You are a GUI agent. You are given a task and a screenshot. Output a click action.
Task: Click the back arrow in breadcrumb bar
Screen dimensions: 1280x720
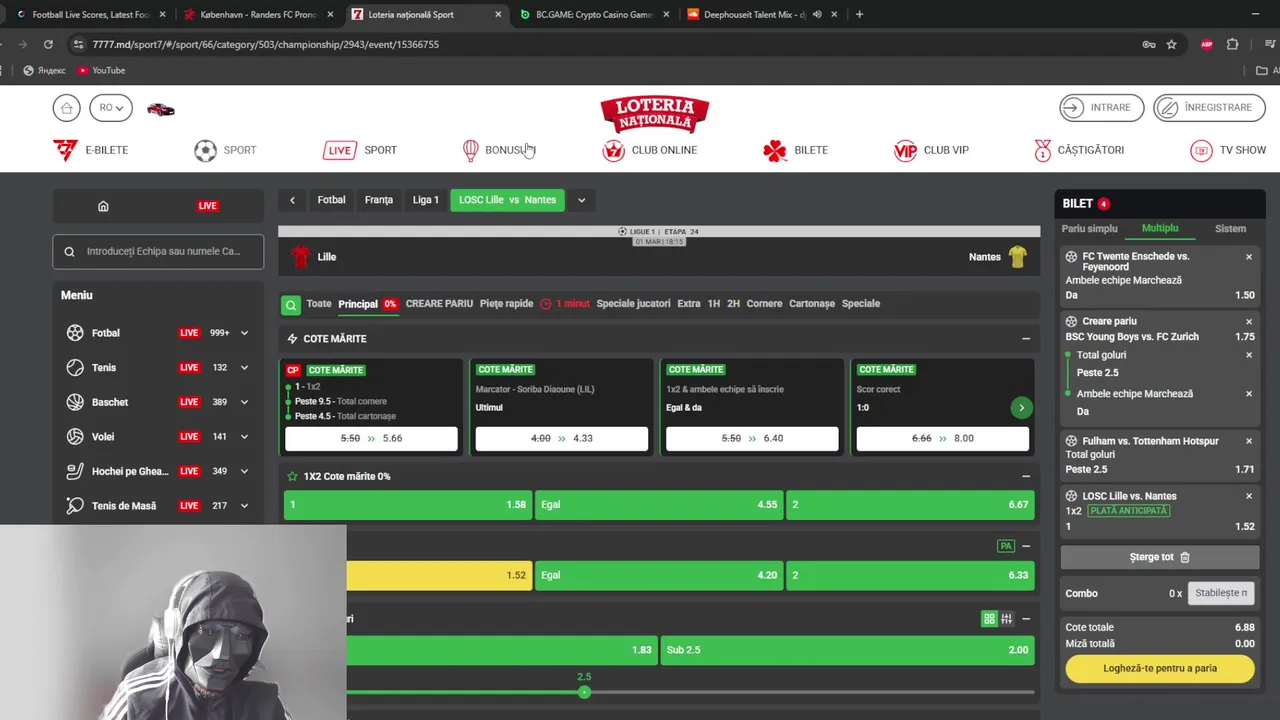point(292,200)
